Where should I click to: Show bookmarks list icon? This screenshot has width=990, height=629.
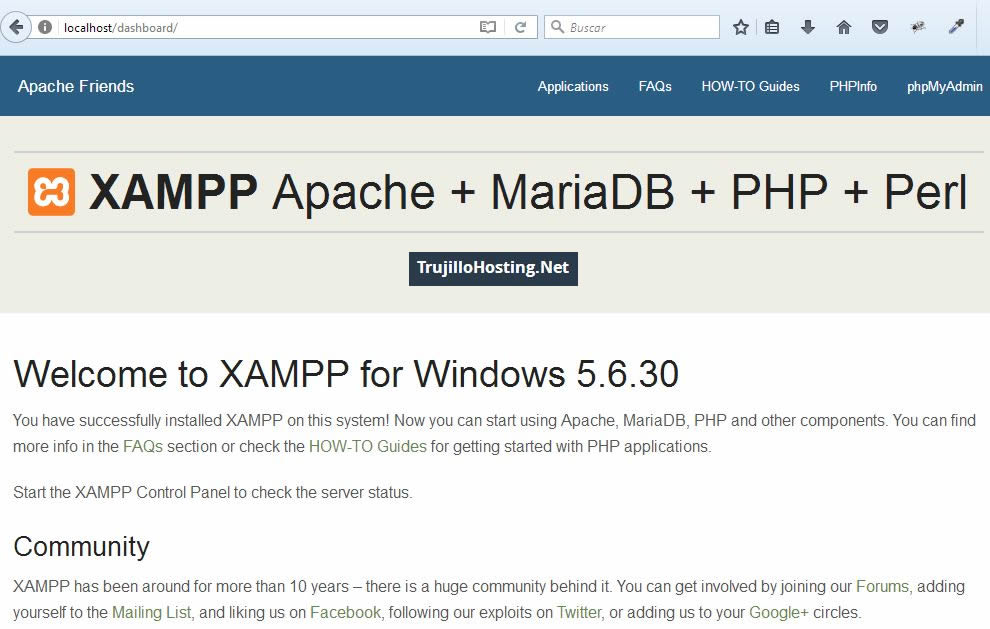(x=772, y=27)
